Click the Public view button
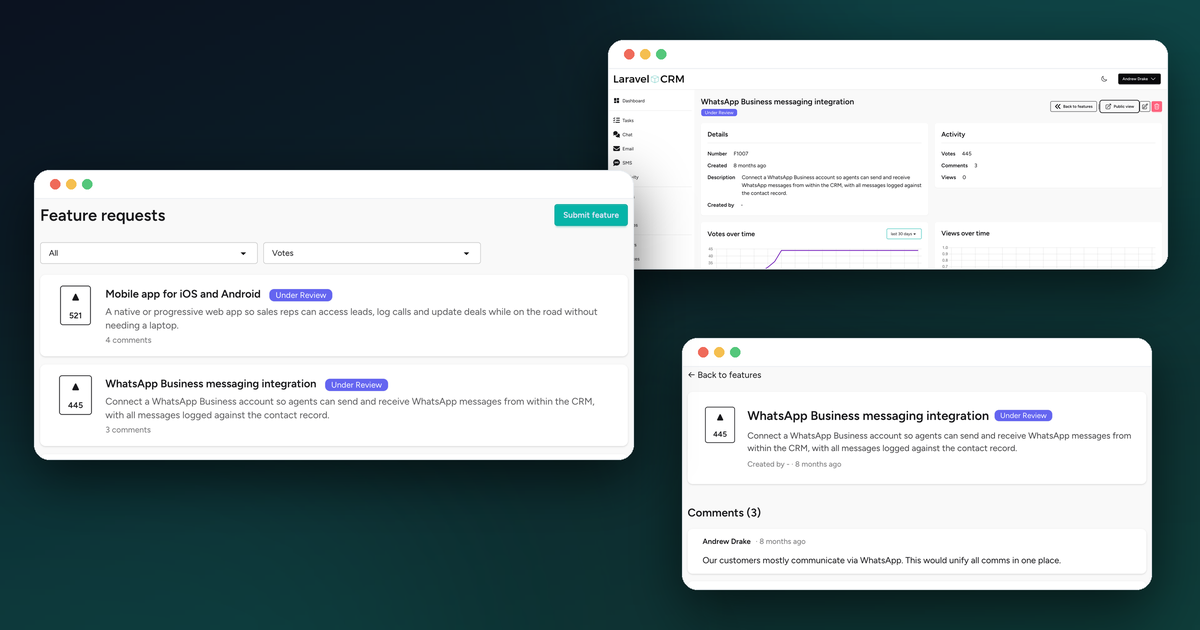Image resolution: width=1200 pixels, height=630 pixels. [x=1119, y=106]
